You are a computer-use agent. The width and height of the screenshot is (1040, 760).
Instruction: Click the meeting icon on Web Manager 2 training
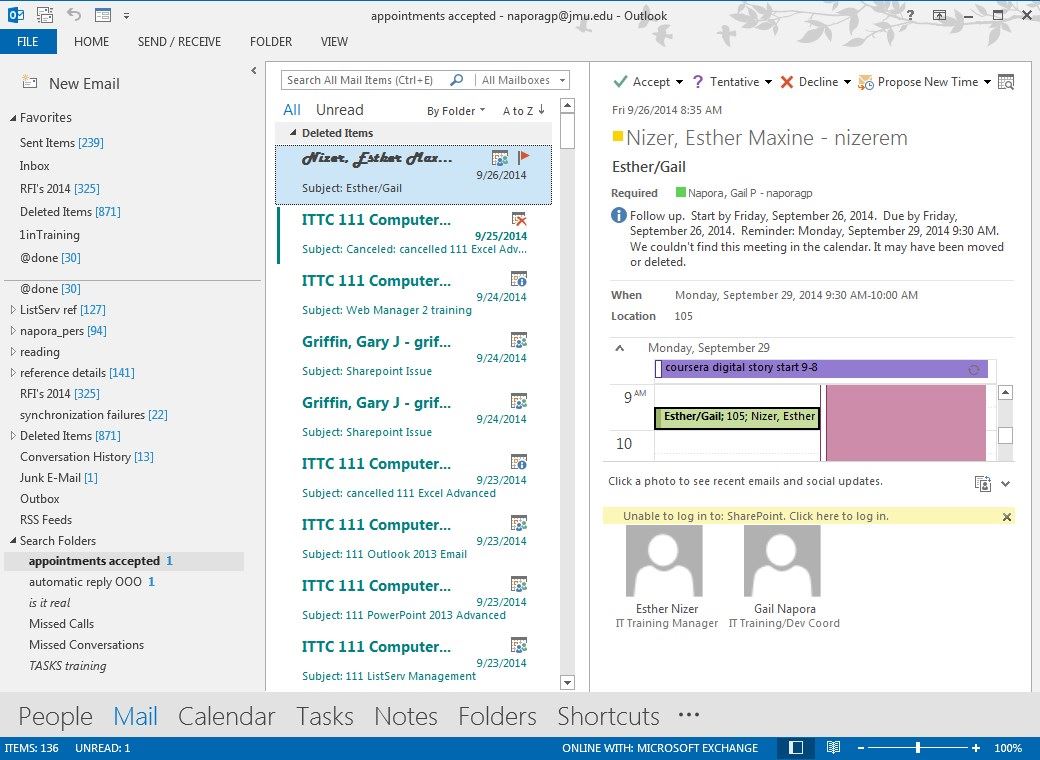pyautogui.click(x=519, y=279)
